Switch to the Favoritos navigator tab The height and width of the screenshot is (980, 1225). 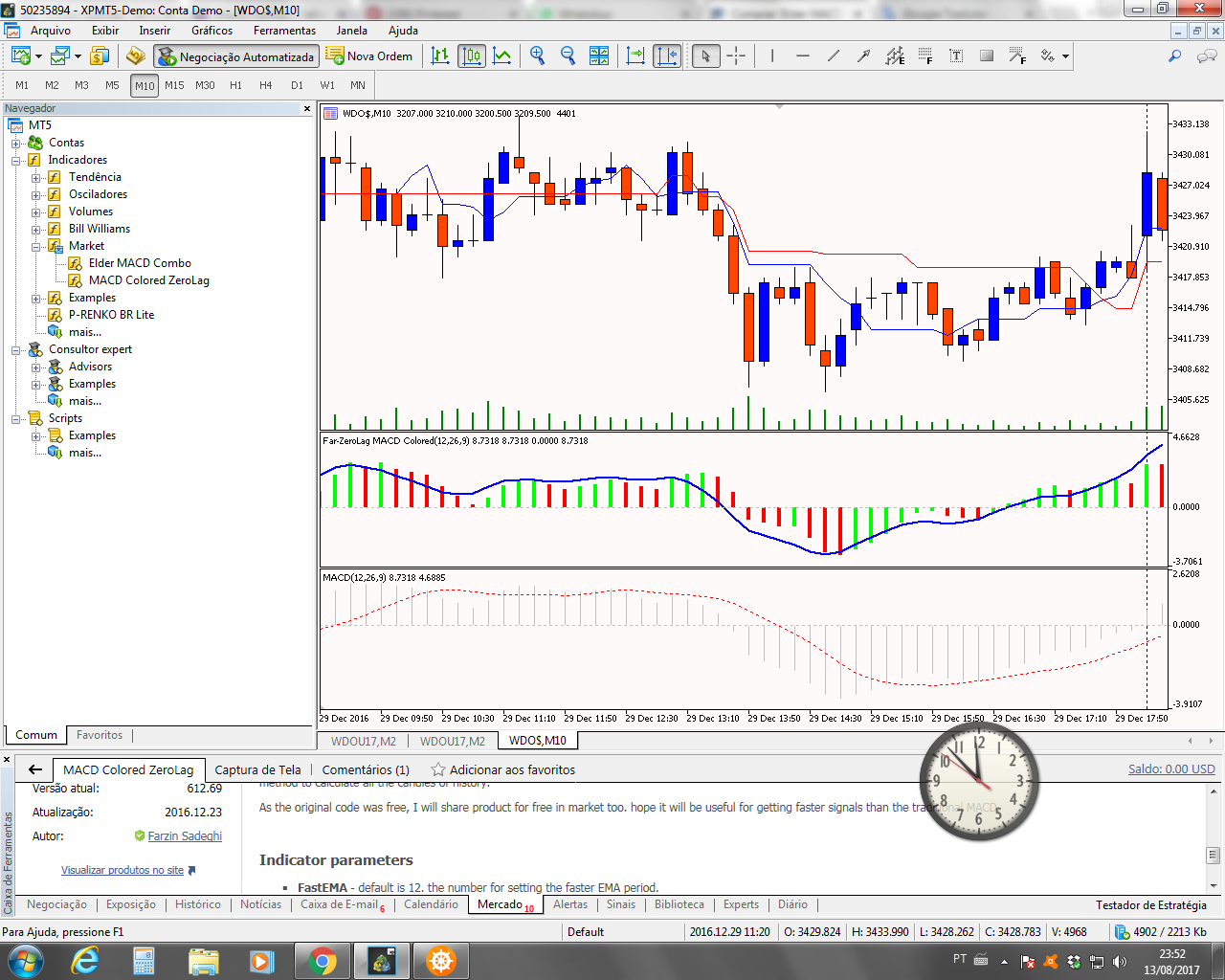[100, 735]
